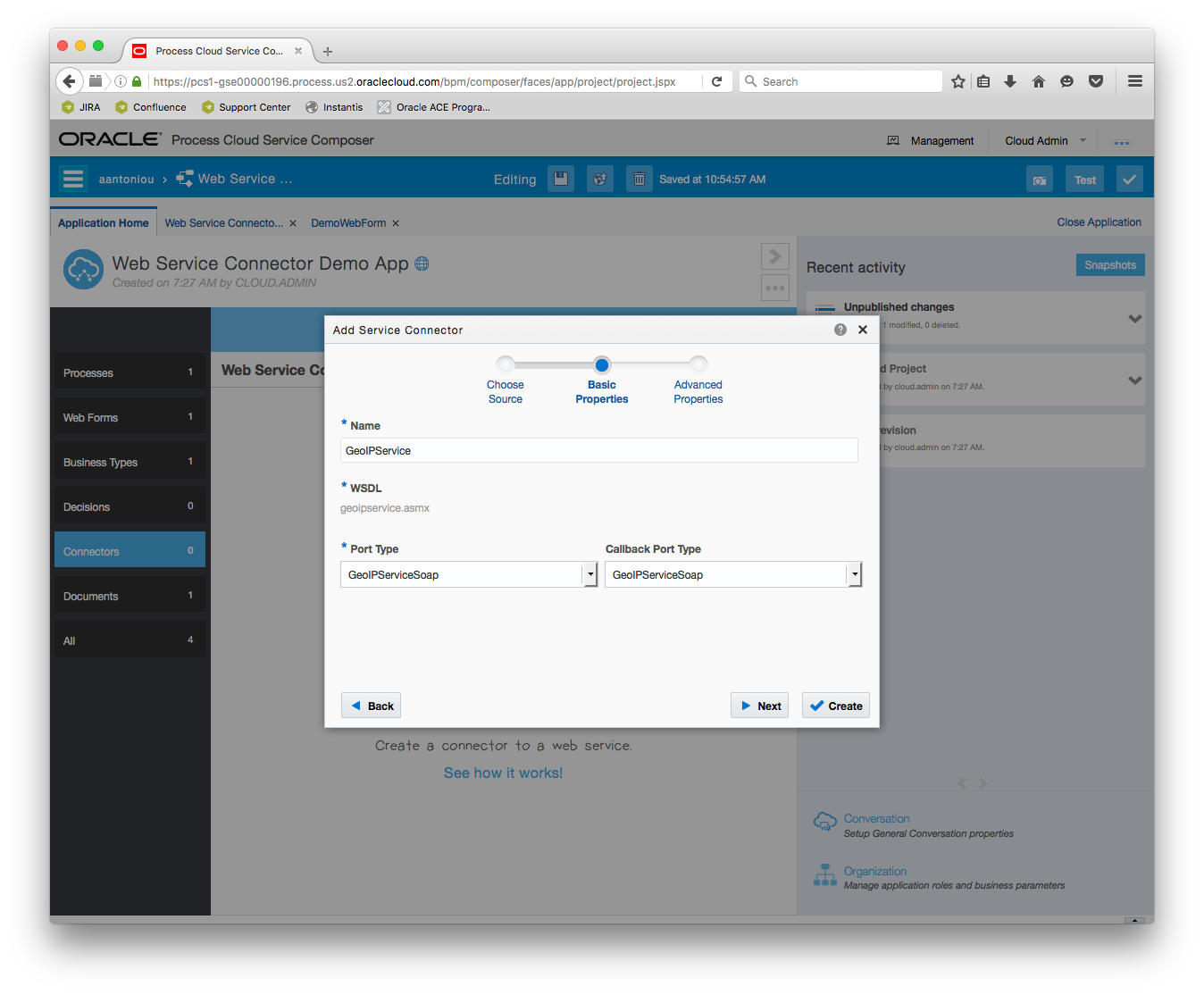Screen dimensions: 1204x995
Task: Switch to Web Service Connector tab
Action: pyautogui.click(x=224, y=223)
